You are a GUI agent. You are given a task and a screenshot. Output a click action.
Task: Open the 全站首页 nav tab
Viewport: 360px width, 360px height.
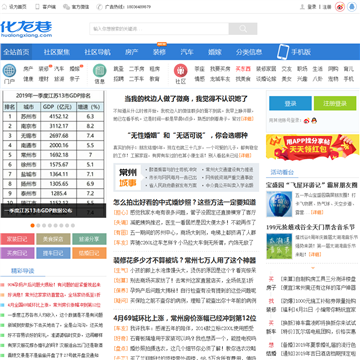point(16,52)
